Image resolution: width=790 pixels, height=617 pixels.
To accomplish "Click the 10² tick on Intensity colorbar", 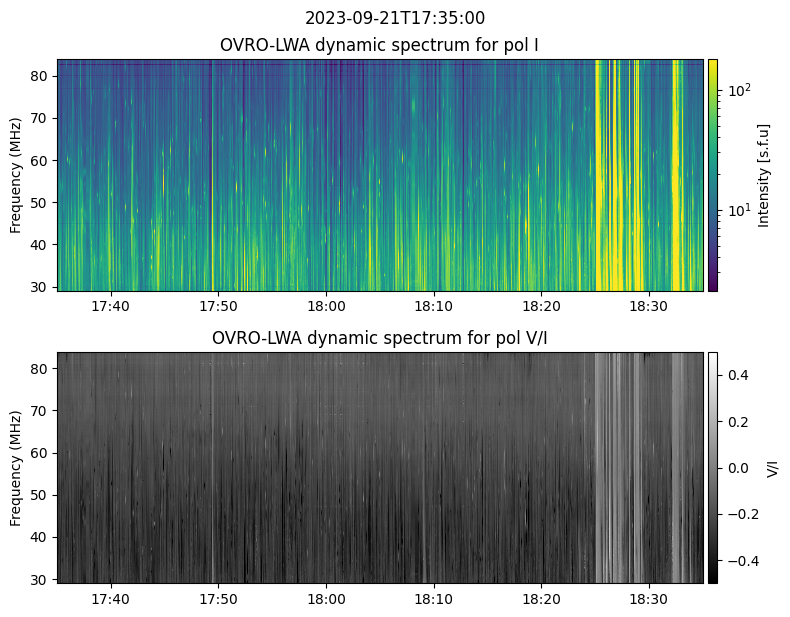I will pos(738,91).
